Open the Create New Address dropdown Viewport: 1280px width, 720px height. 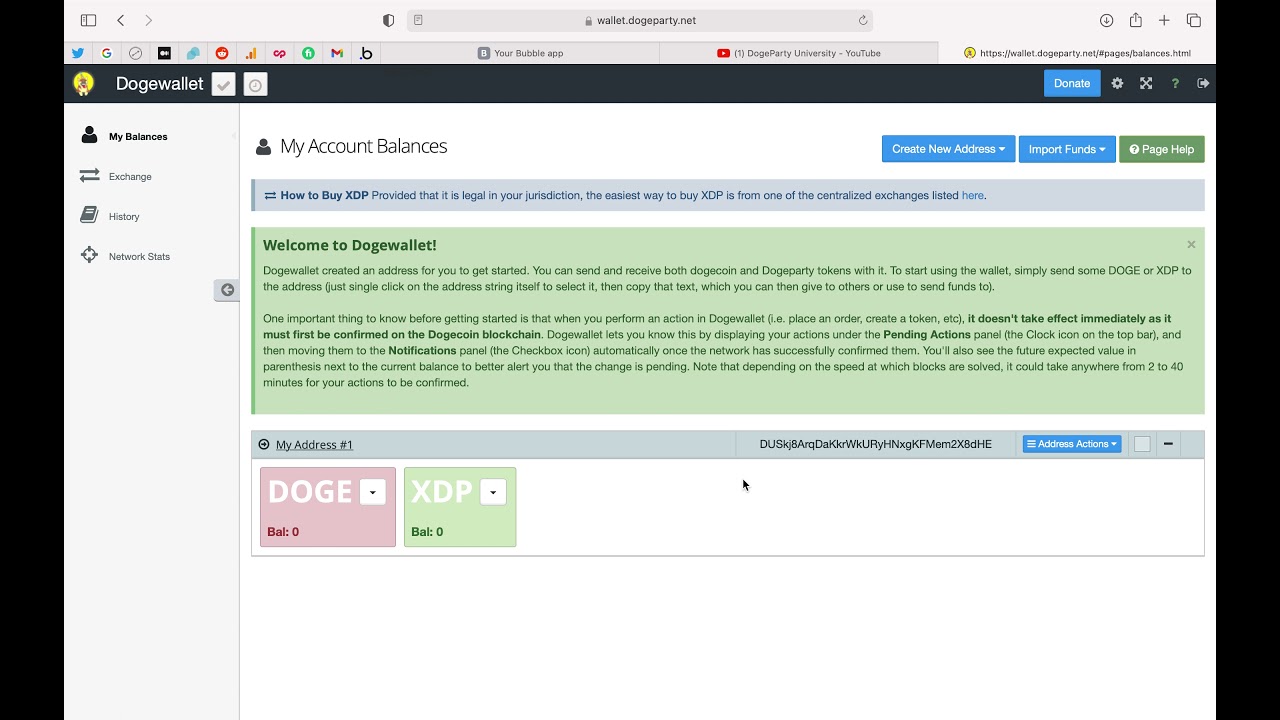pyautogui.click(x=948, y=149)
